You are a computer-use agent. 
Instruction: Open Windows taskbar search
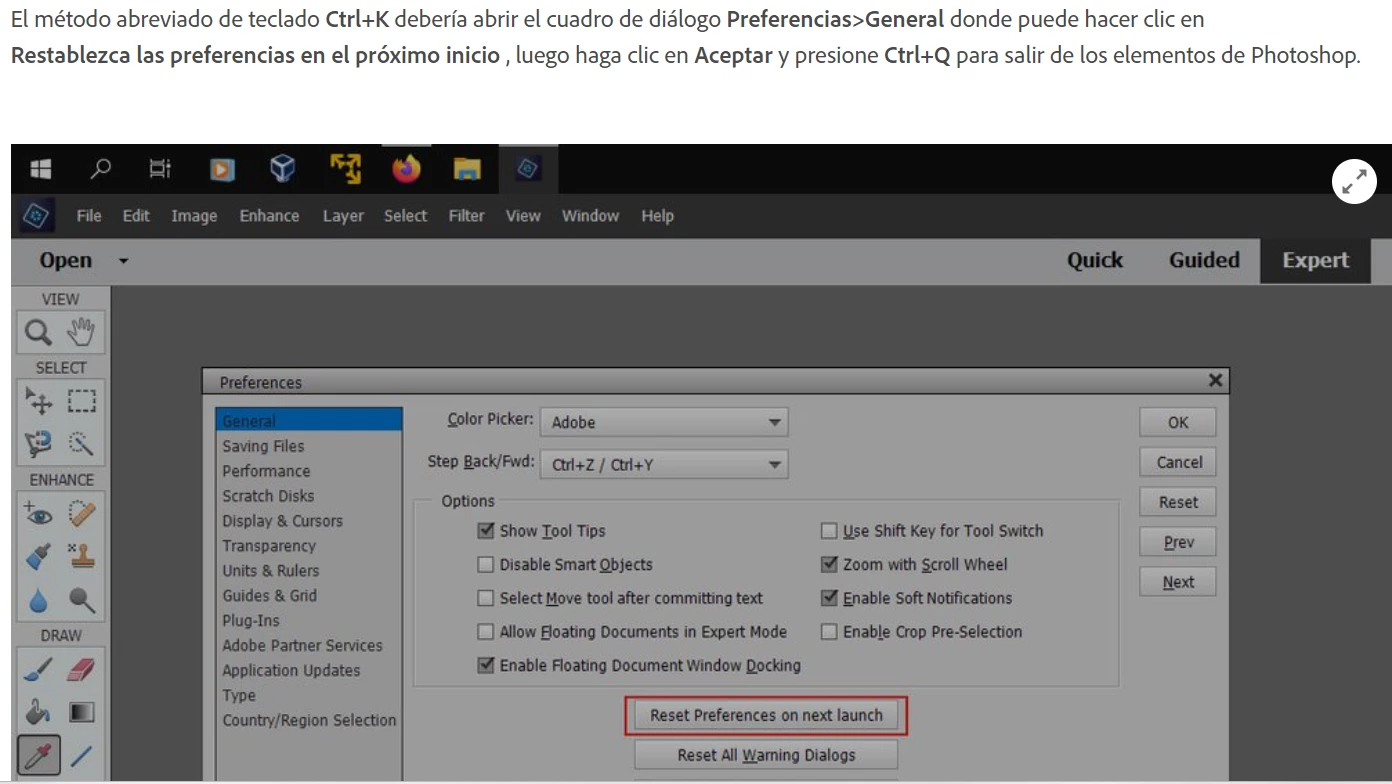click(100, 169)
